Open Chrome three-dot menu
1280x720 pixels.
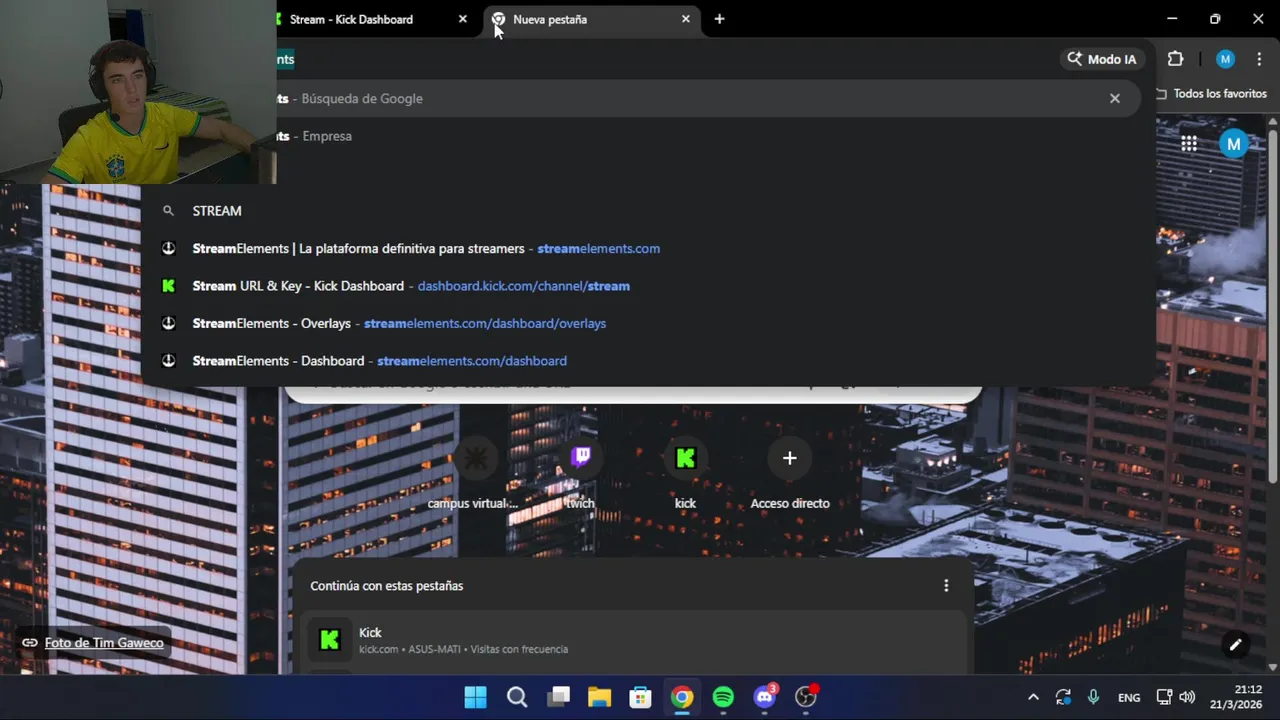(1259, 59)
